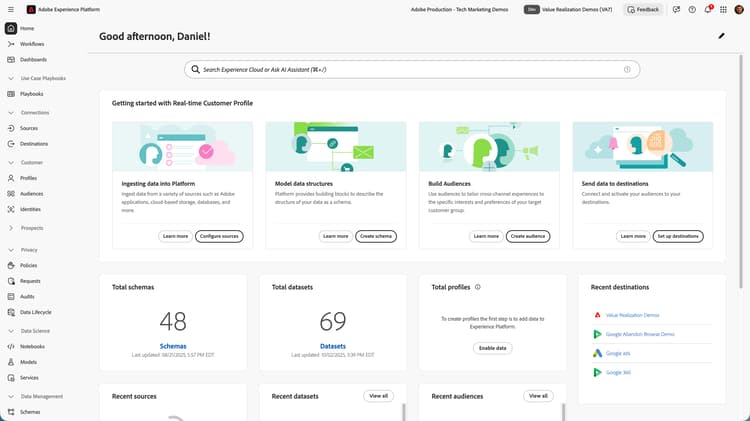Click Learn more under Build Audiences

click(x=486, y=236)
